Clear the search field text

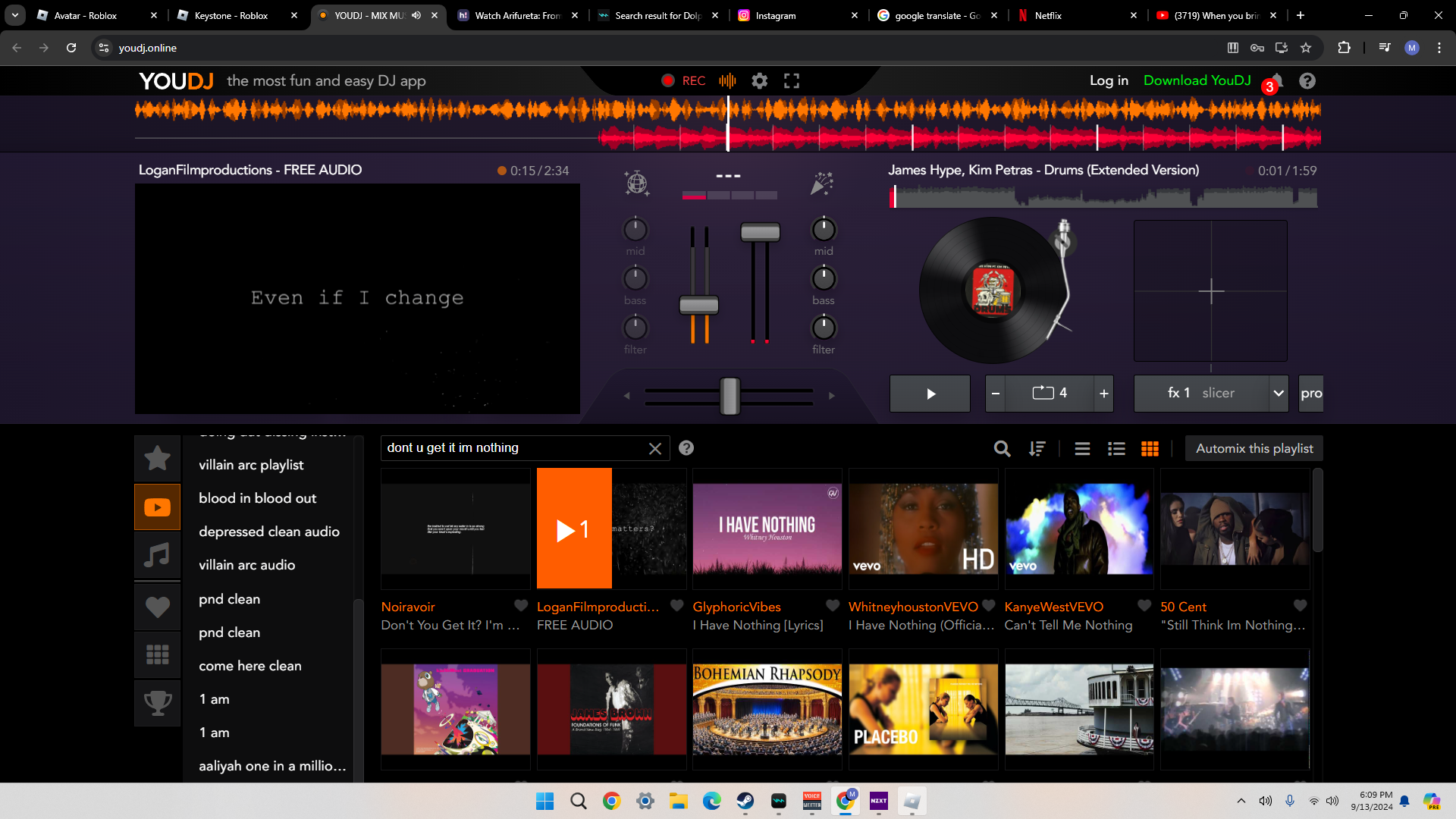pyautogui.click(x=655, y=449)
